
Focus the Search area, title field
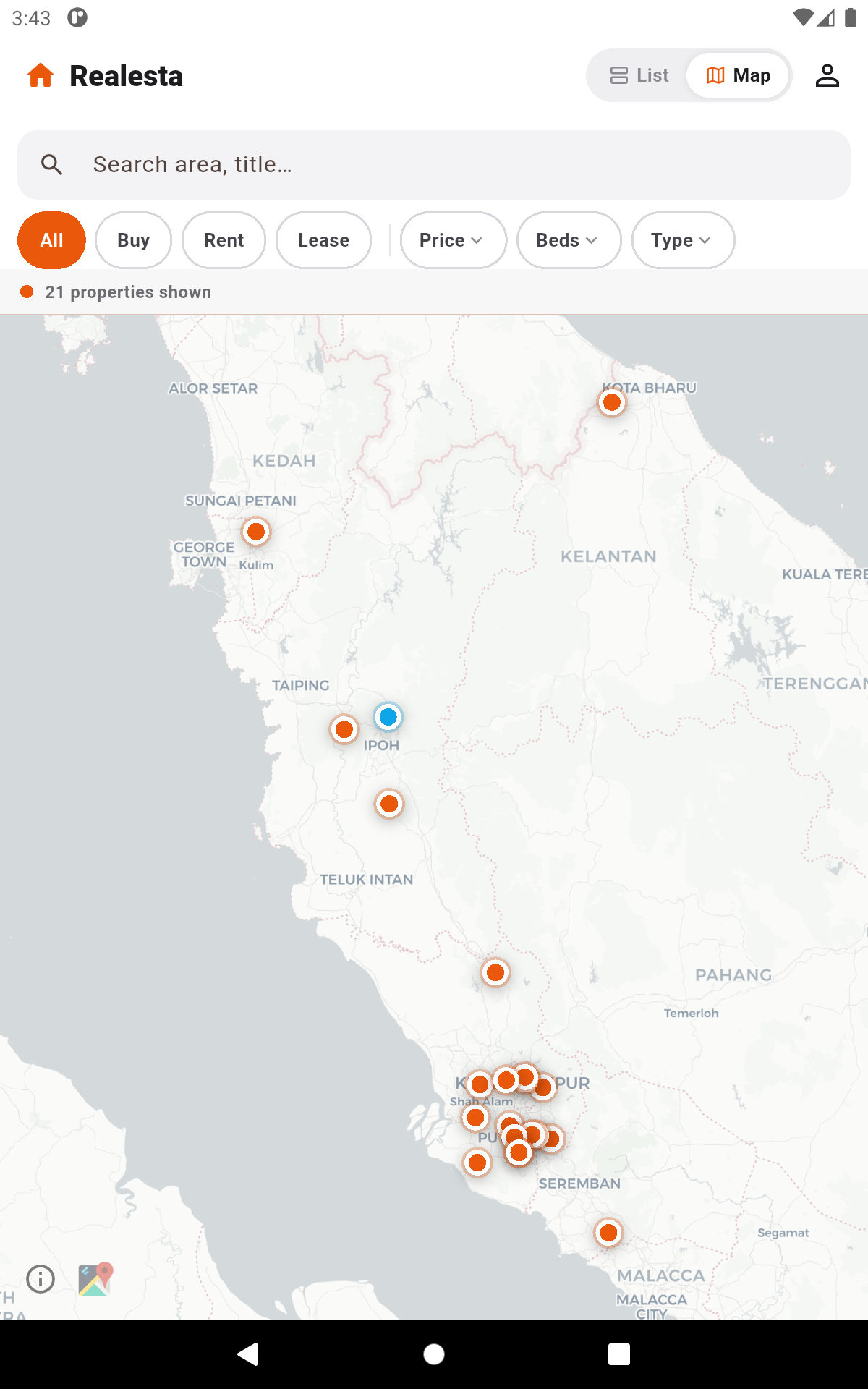tap(434, 165)
